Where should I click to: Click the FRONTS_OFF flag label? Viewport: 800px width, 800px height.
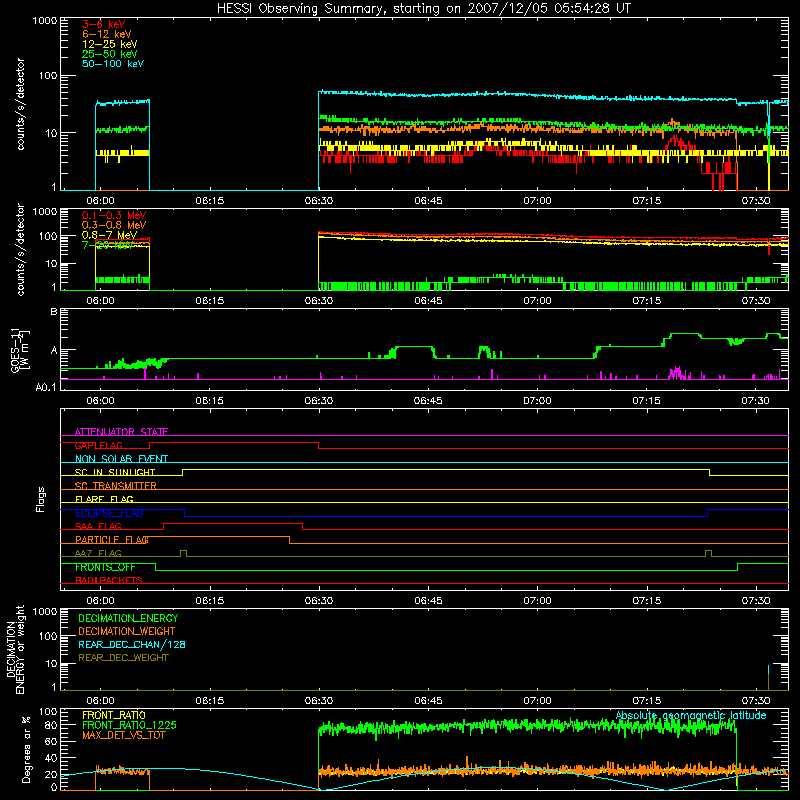click(x=105, y=567)
